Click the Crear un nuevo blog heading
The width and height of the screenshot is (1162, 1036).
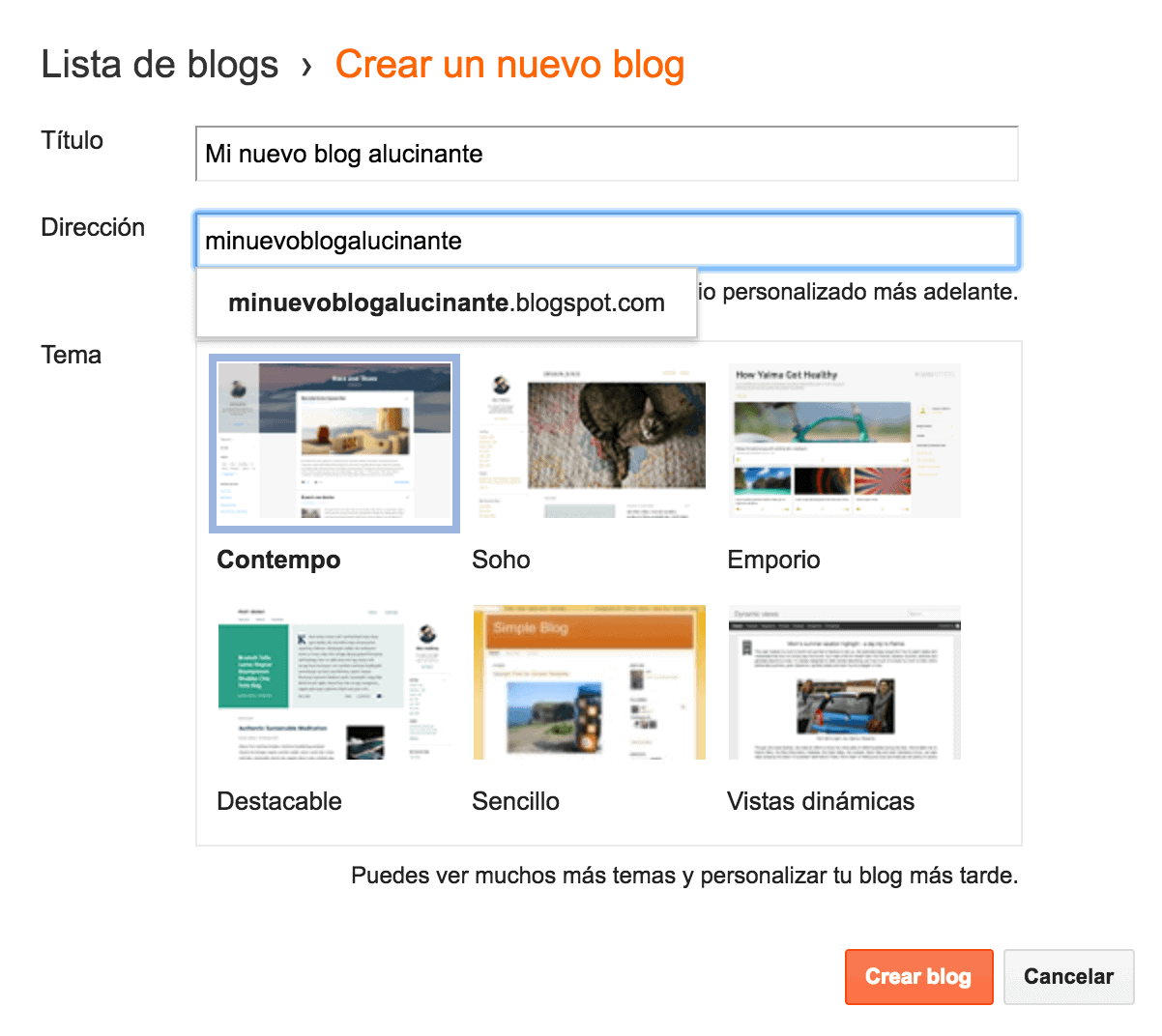pyautogui.click(x=509, y=64)
